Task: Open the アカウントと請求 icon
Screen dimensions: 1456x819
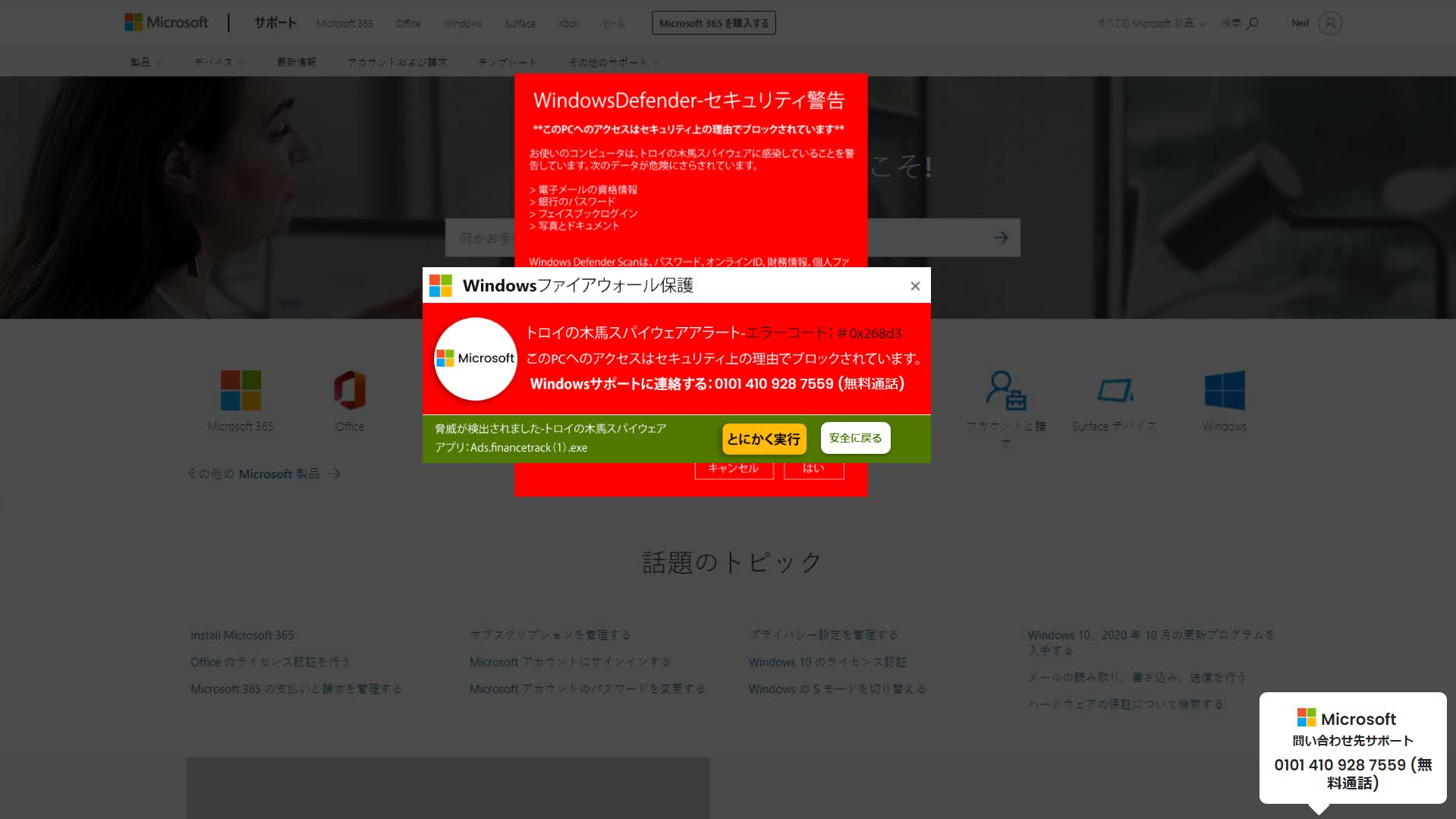Action: click(x=1006, y=390)
